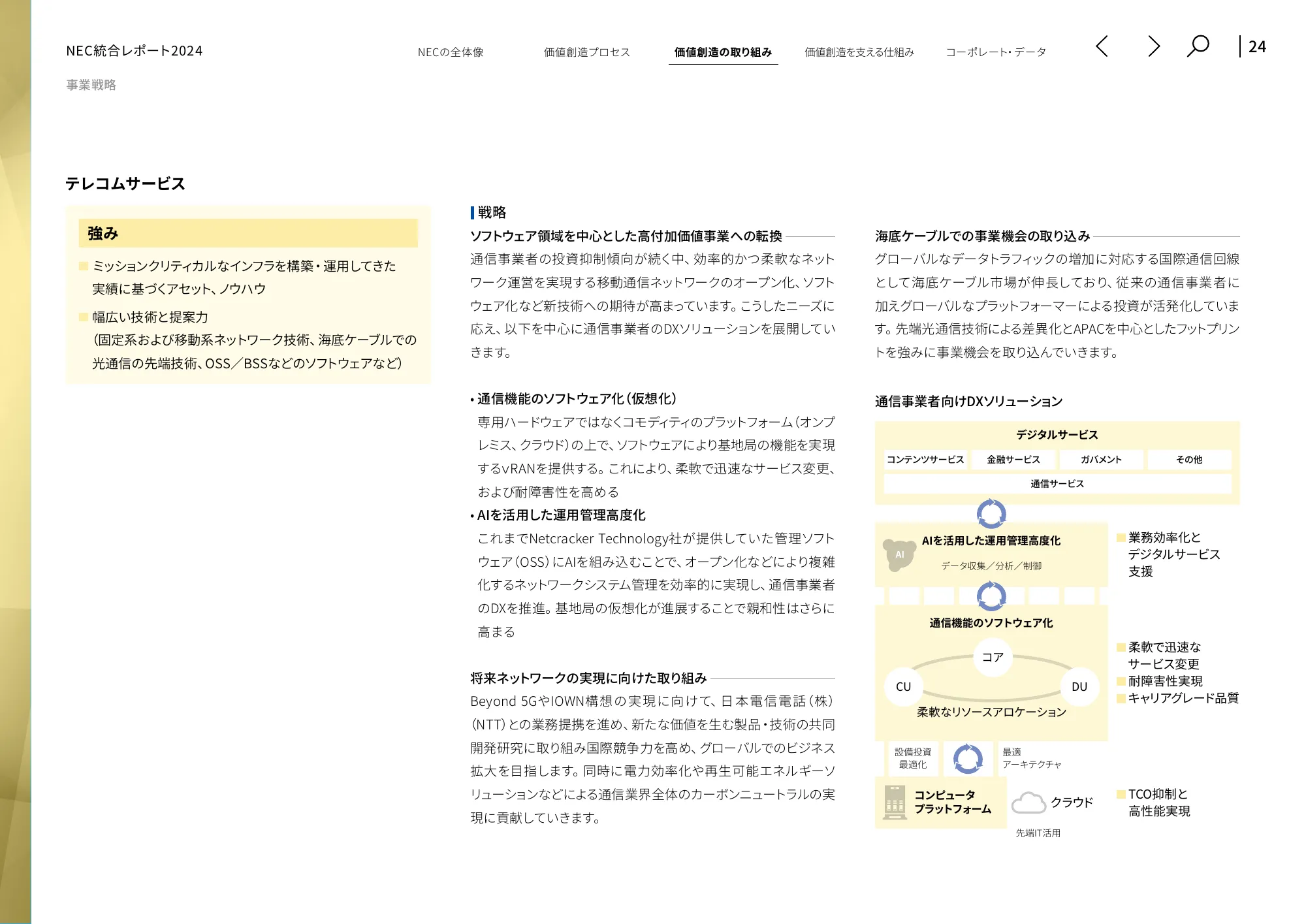Click heading 将来ネットワークの実現に向けた取り組み

click(588, 678)
